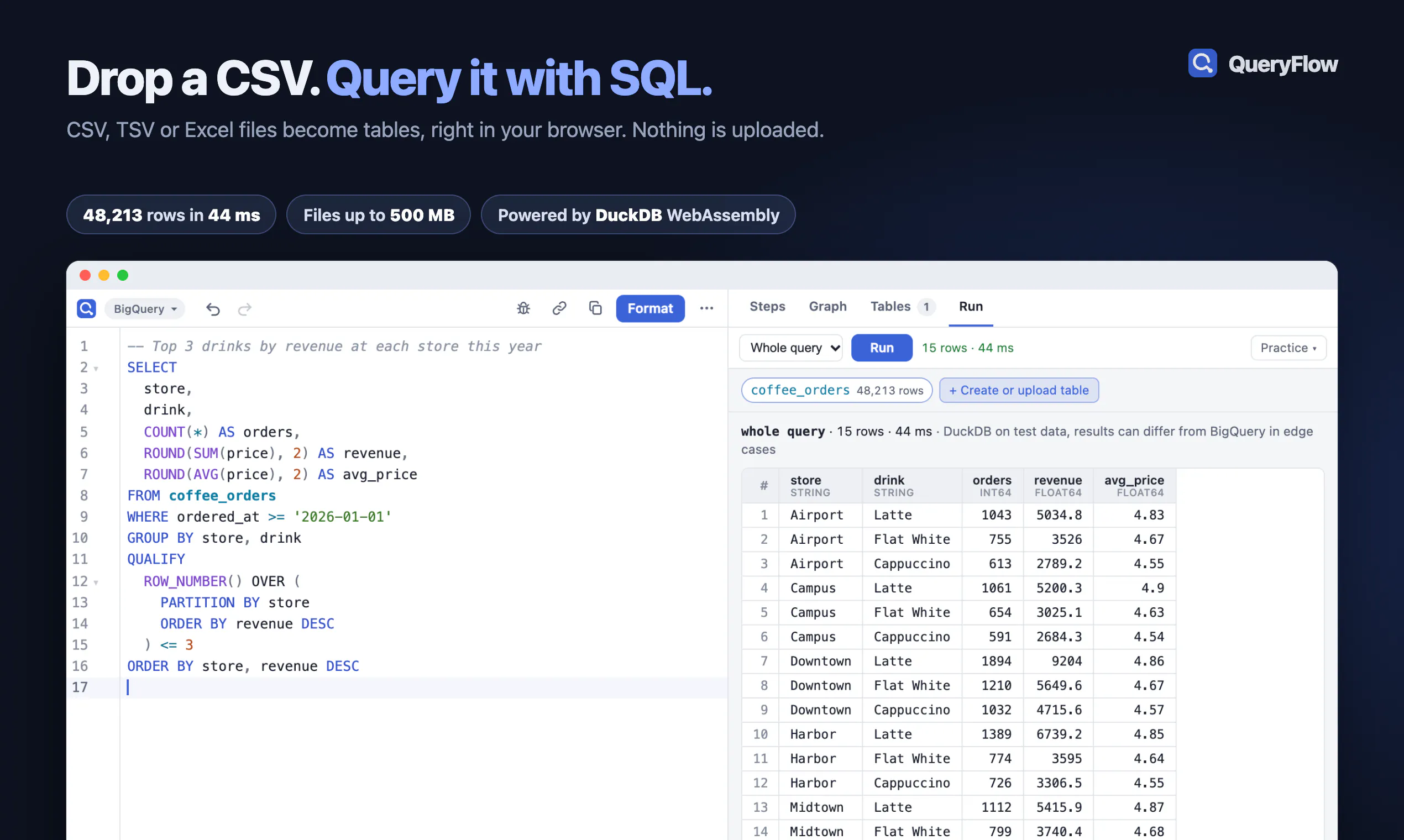Copy the query with the copy icon

click(595, 308)
